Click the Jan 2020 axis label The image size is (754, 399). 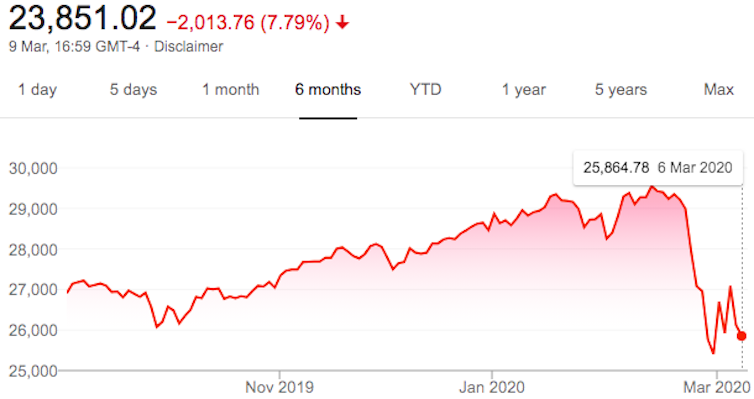coord(491,387)
